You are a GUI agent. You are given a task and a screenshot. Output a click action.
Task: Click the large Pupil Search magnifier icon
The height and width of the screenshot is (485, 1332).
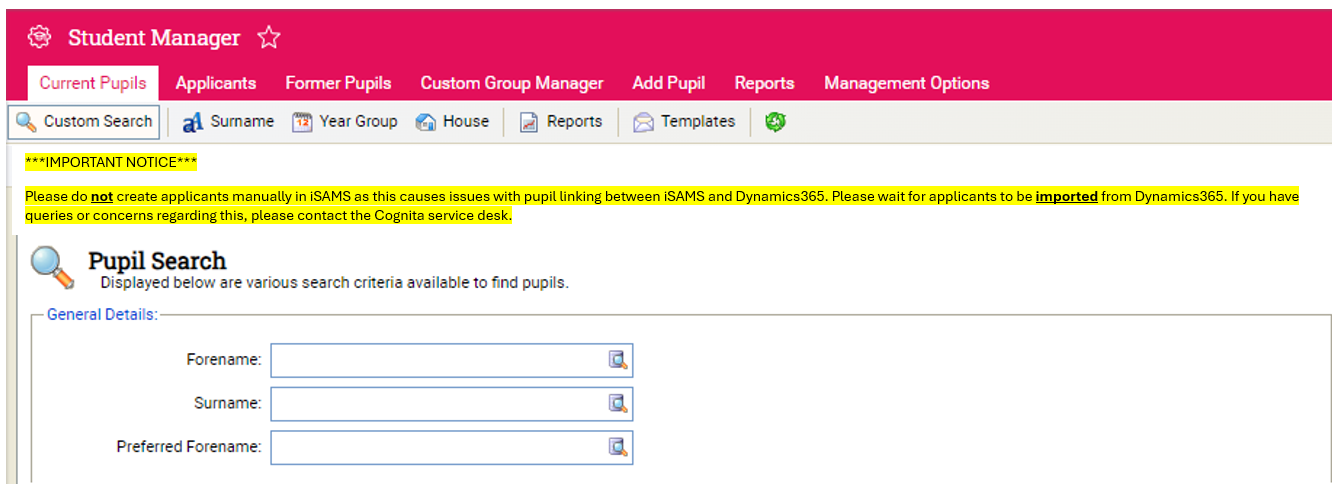[x=52, y=268]
